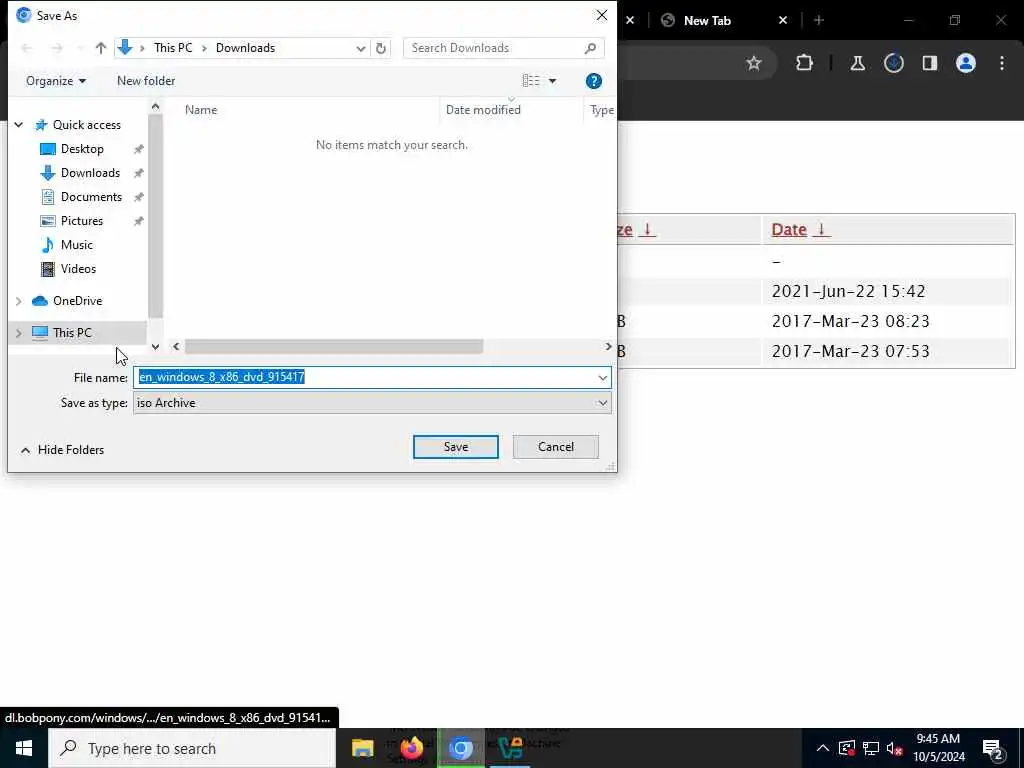Select OneDrive in navigation pane
1024x768 pixels.
[x=77, y=301]
